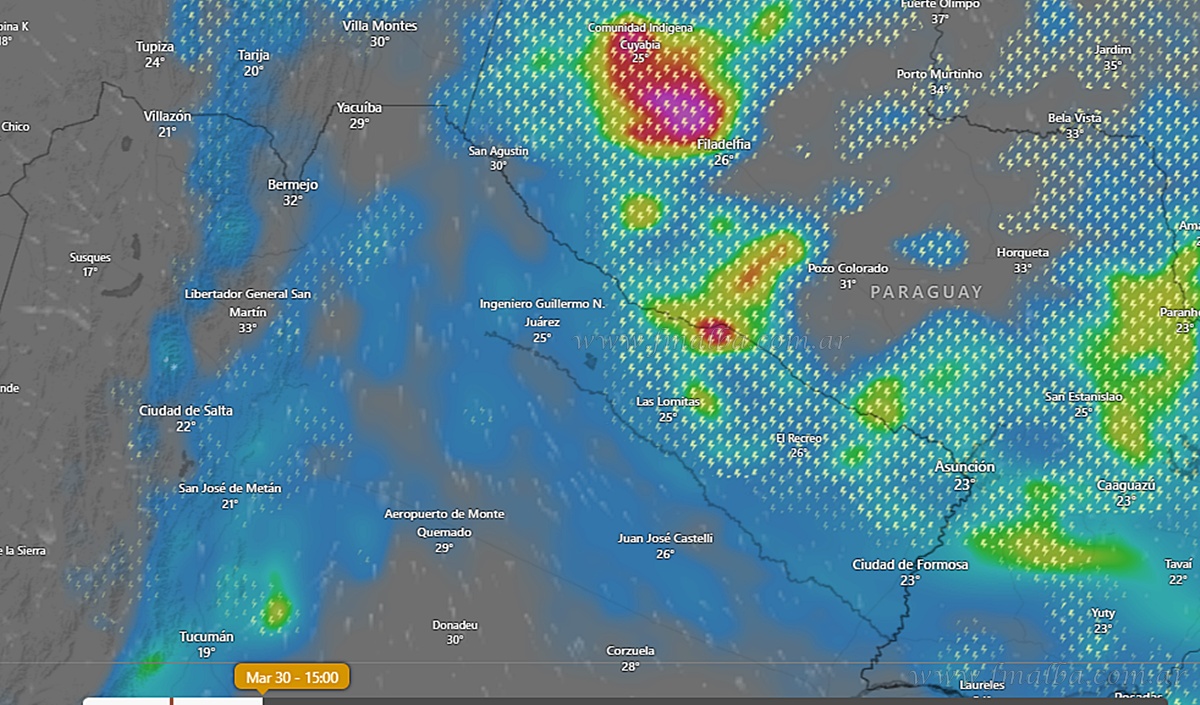
Task: Open the Ciudad de Salta label
Action: [186, 411]
